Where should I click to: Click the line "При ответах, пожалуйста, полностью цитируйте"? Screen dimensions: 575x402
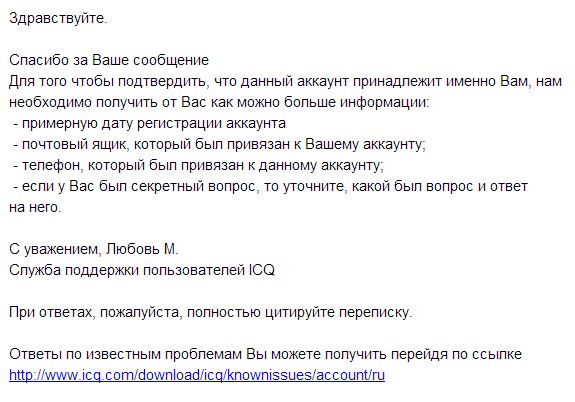pyautogui.click(x=211, y=313)
